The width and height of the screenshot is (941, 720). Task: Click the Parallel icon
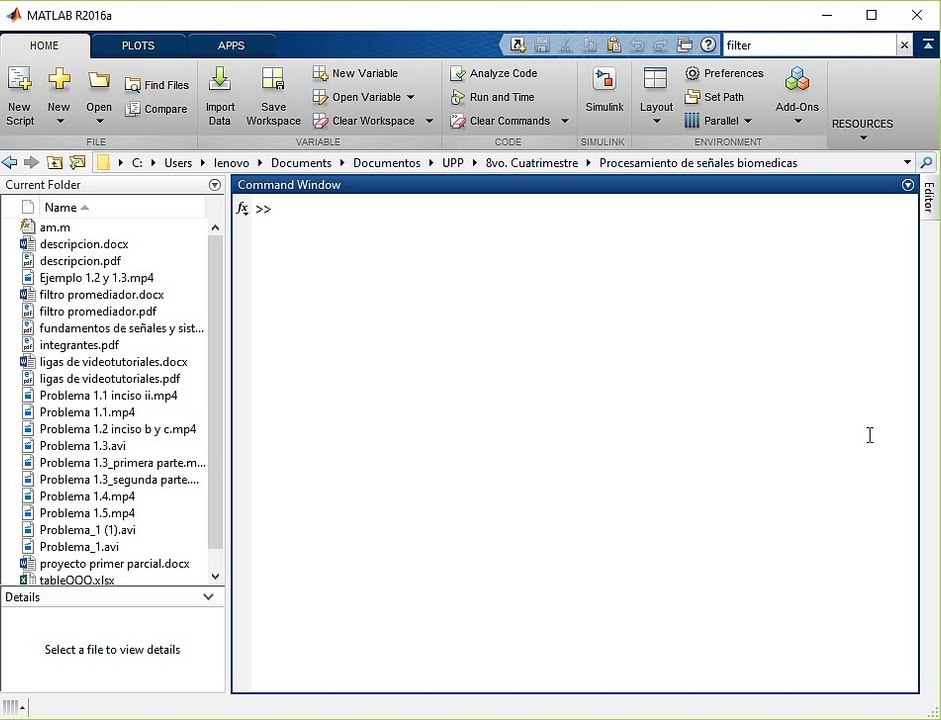[692, 121]
